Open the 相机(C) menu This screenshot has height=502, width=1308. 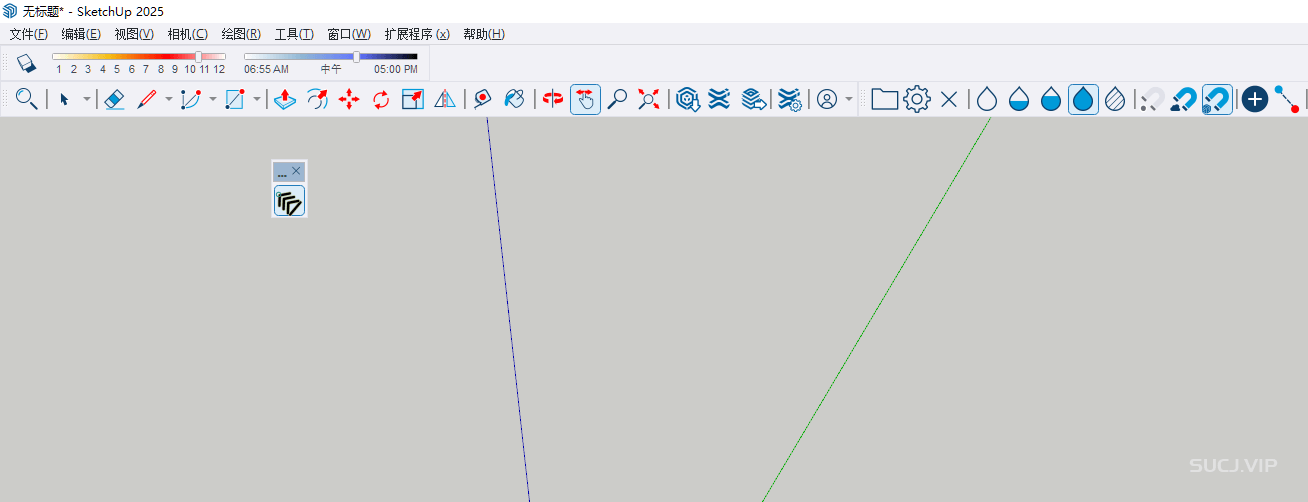click(x=187, y=34)
